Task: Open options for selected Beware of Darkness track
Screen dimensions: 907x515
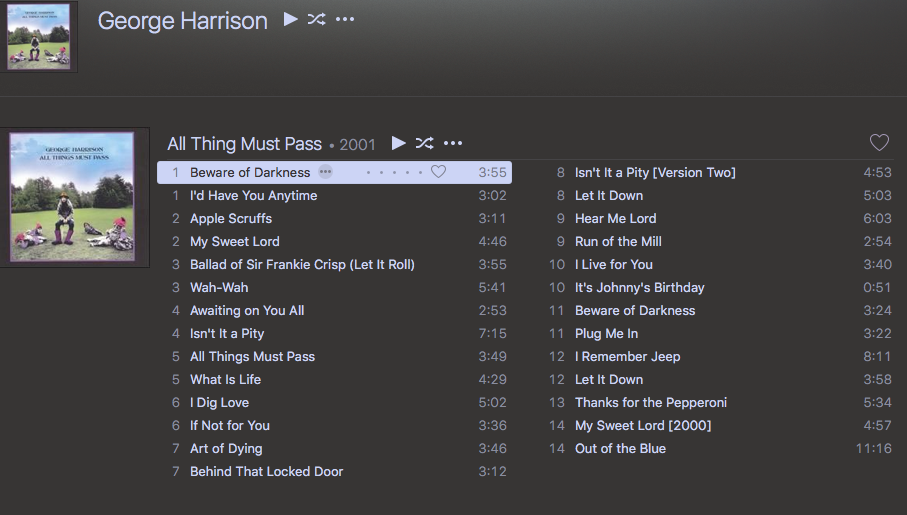Action: coord(326,172)
